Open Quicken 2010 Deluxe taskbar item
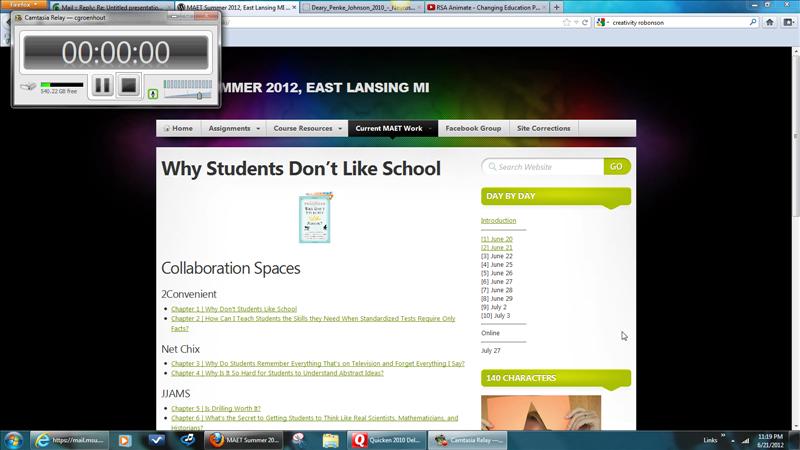This screenshot has height=450, width=800. [386, 440]
